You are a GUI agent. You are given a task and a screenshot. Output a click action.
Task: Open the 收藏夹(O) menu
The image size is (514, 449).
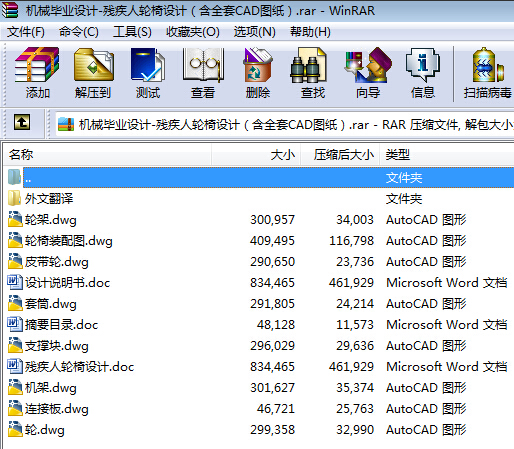click(193, 32)
